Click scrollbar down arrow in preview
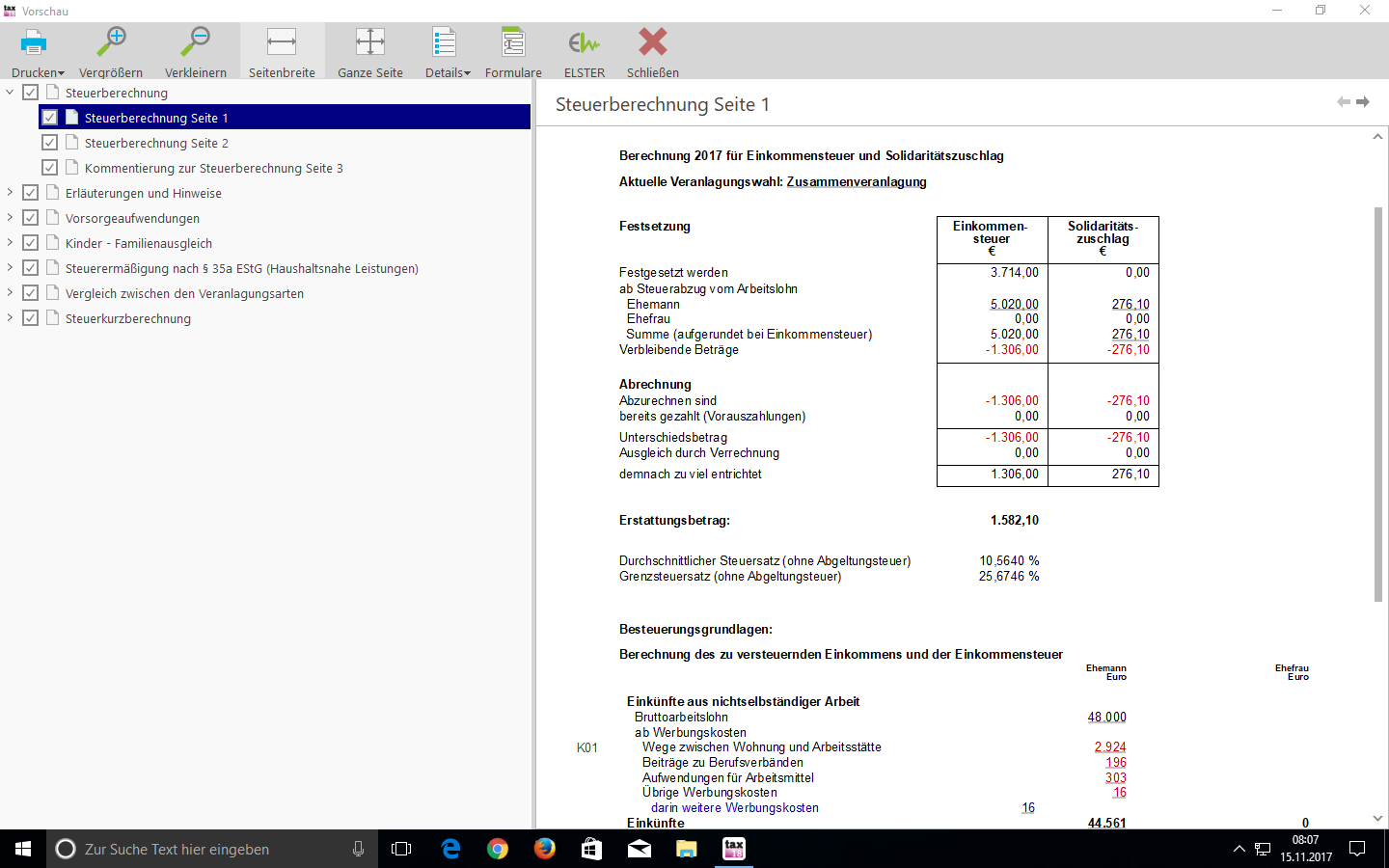The image size is (1389, 868). (x=1377, y=819)
